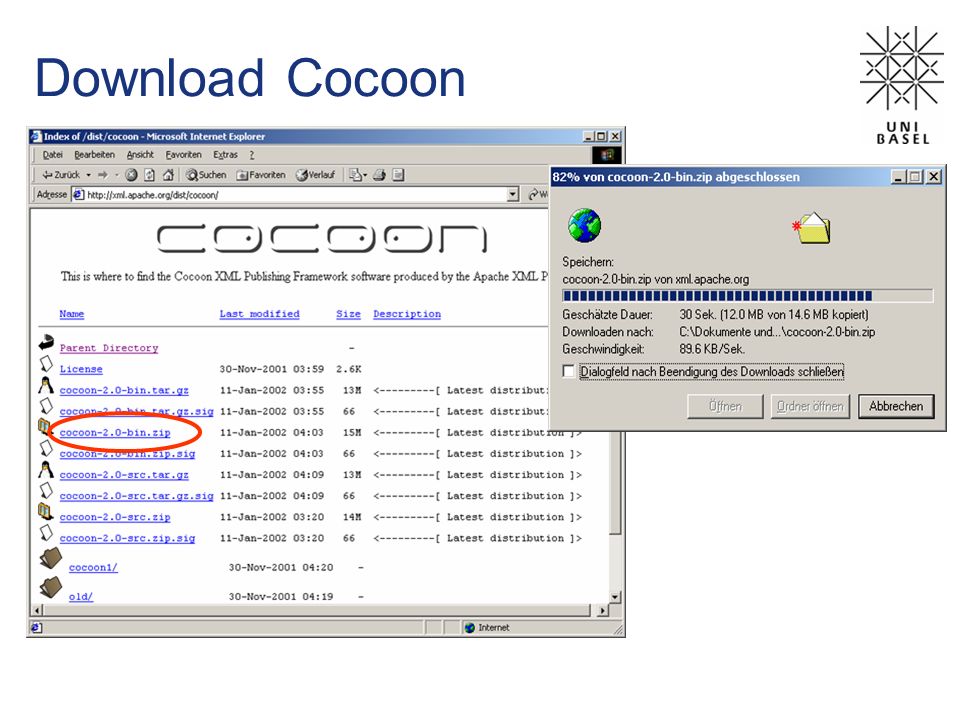Viewport: 960px width, 720px height.
Task: Download the cocoon-2.0-src.zip link
Action: pos(115,517)
